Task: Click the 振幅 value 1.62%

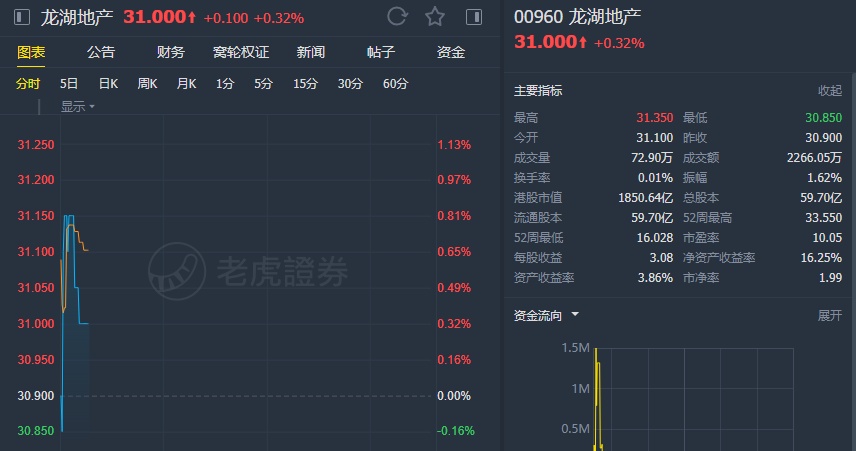Action: coord(824,177)
